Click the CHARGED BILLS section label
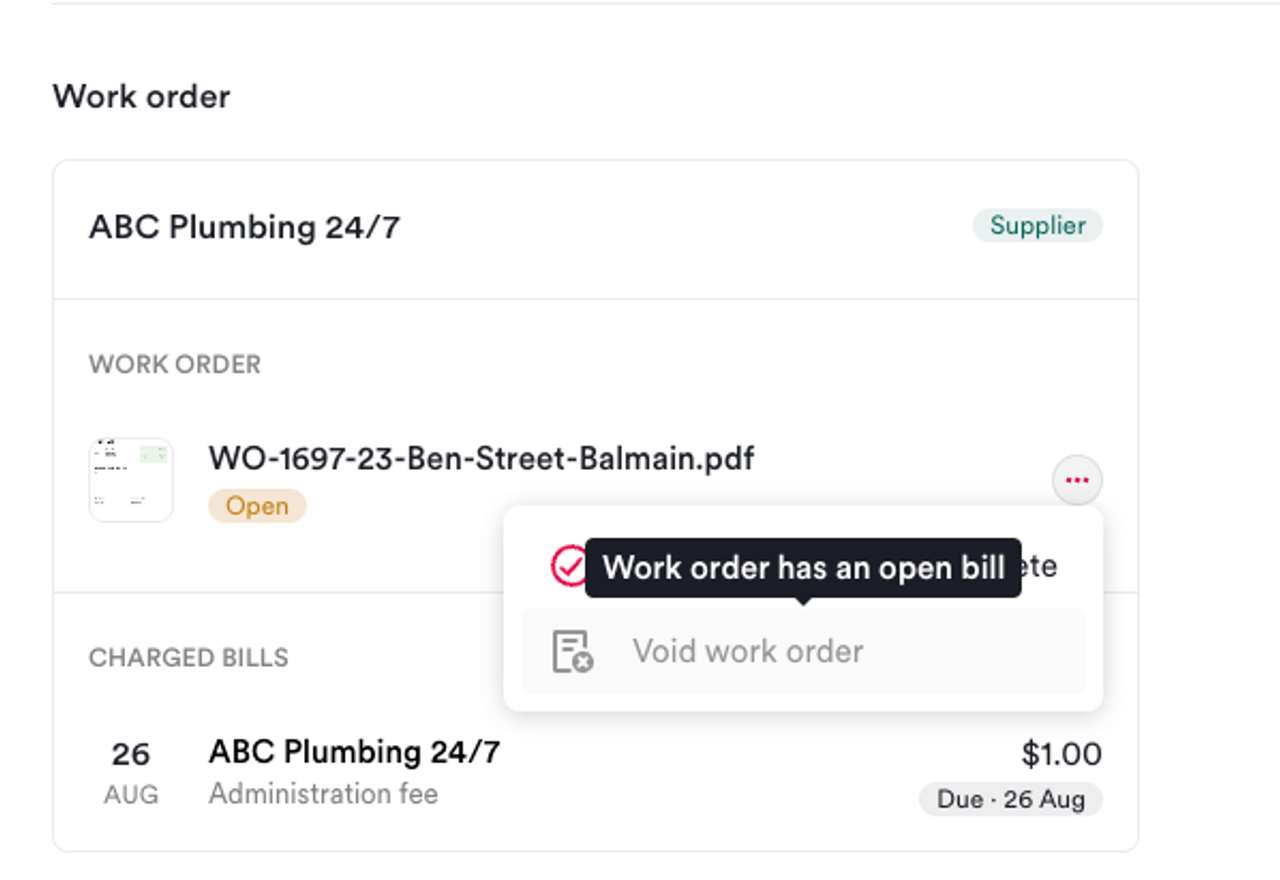 pos(188,657)
